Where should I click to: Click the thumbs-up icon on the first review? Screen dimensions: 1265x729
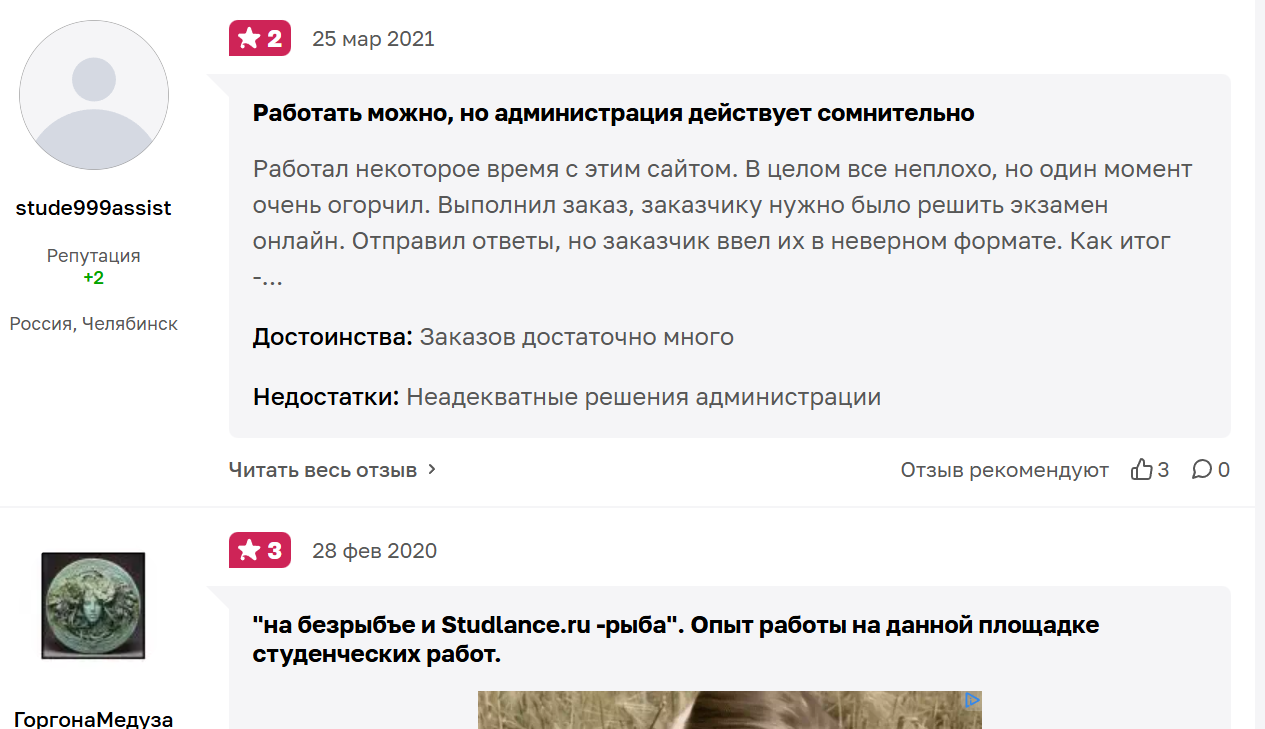[1141, 470]
